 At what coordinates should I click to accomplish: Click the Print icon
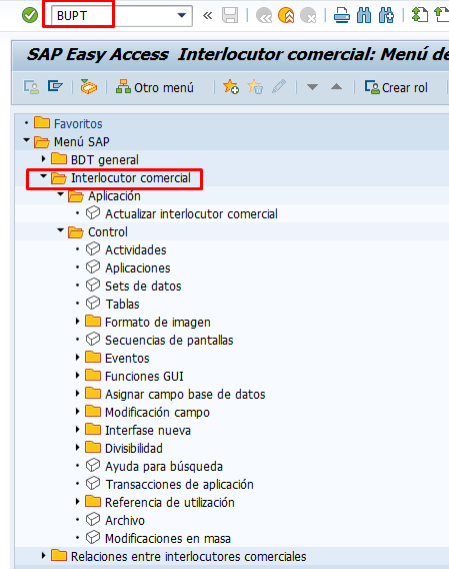coord(342,16)
